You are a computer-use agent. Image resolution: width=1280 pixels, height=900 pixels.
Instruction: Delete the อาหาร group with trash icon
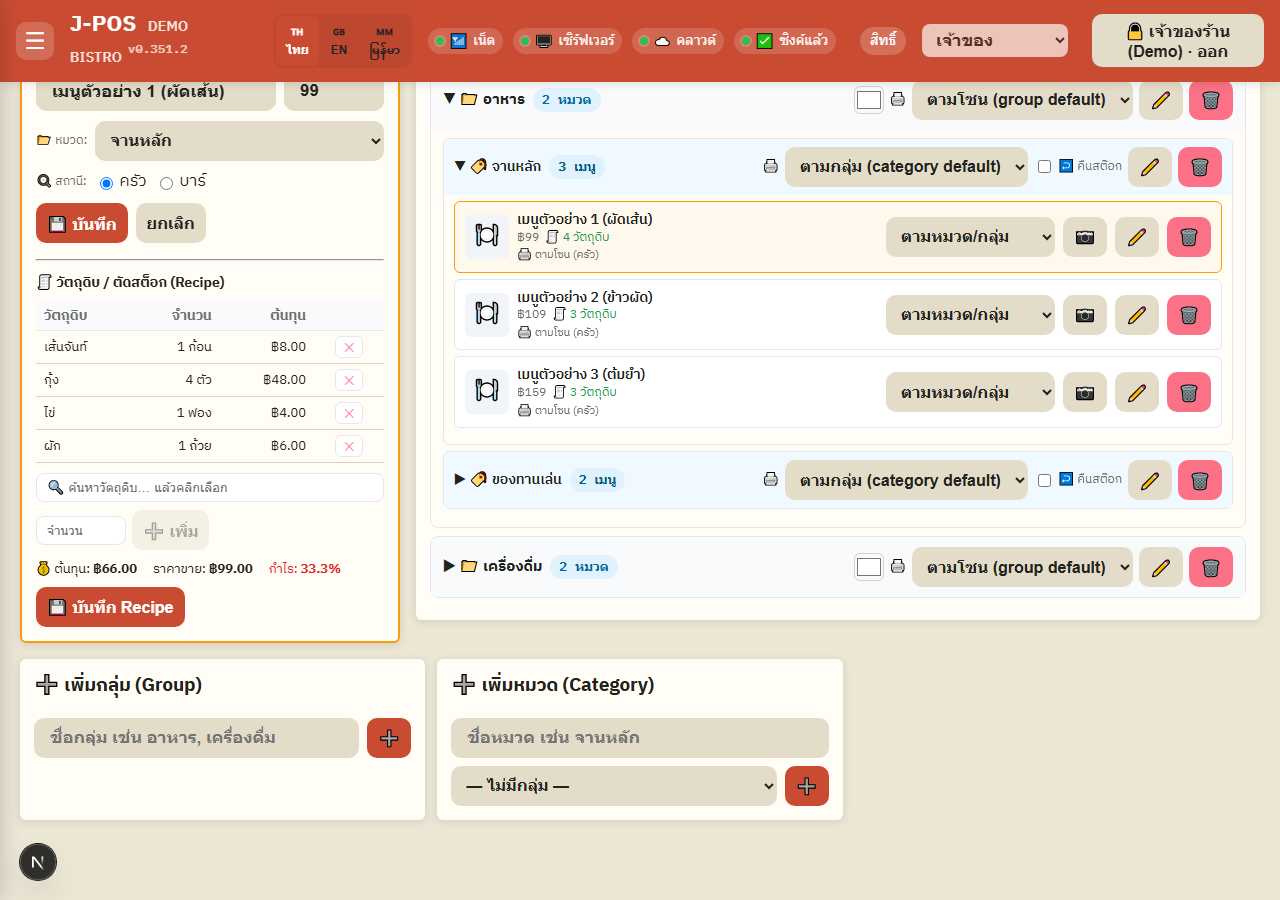point(1211,100)
